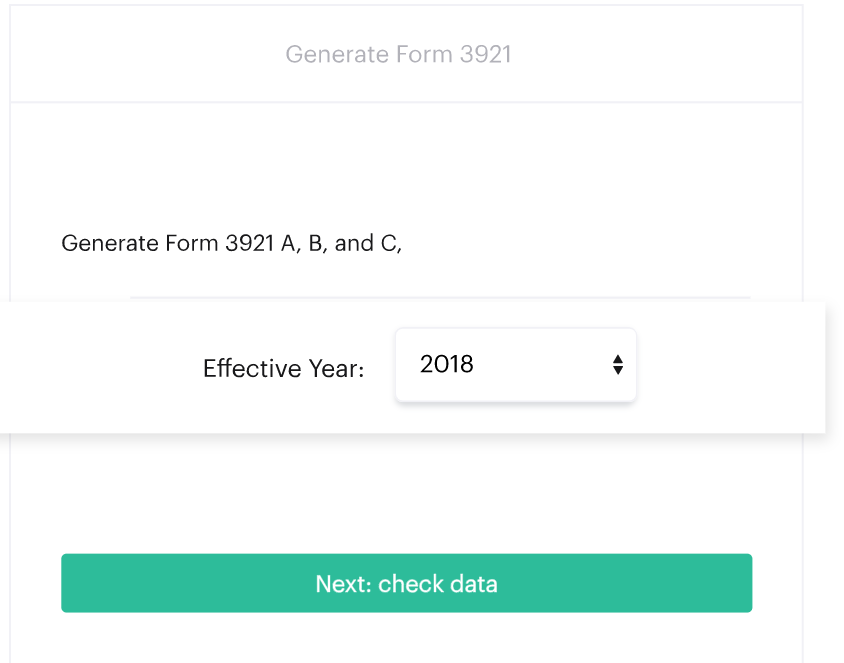Screen dimensions: 844x663
Task: Click the Effective Year label
Action: pos(283,369)
